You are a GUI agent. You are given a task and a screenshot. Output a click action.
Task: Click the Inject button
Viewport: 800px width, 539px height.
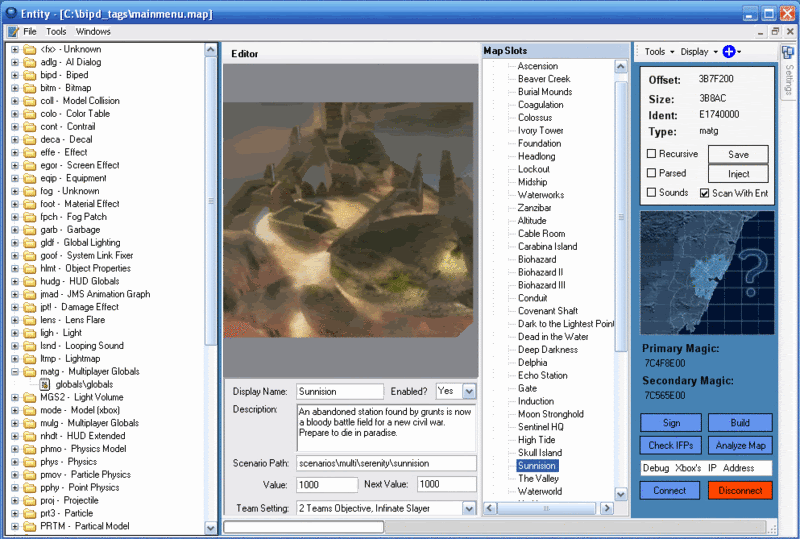(738, 174)
